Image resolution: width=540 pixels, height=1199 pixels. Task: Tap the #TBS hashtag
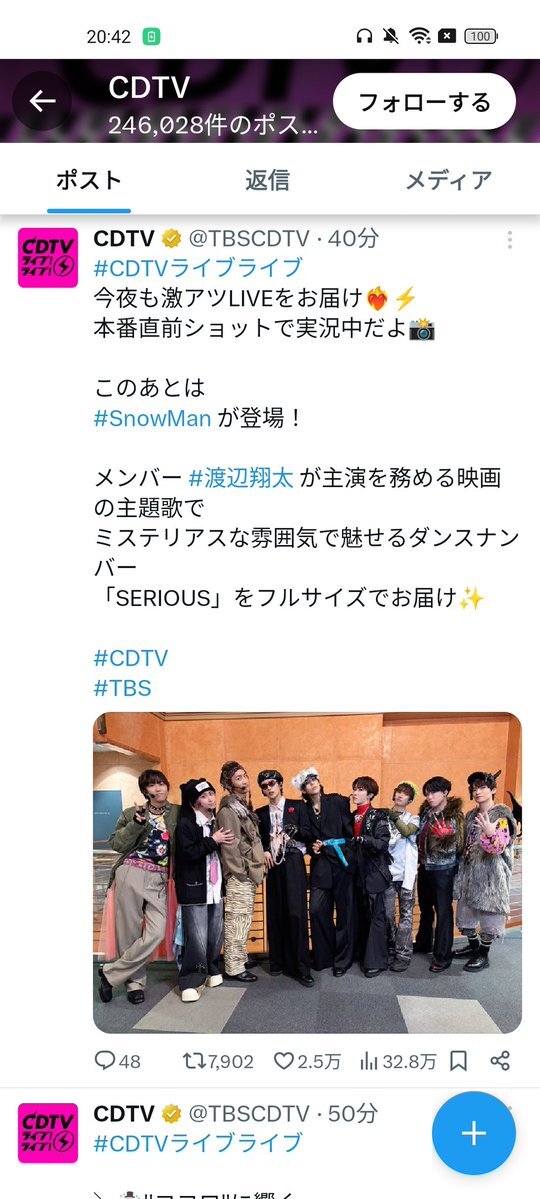(122, 688)
